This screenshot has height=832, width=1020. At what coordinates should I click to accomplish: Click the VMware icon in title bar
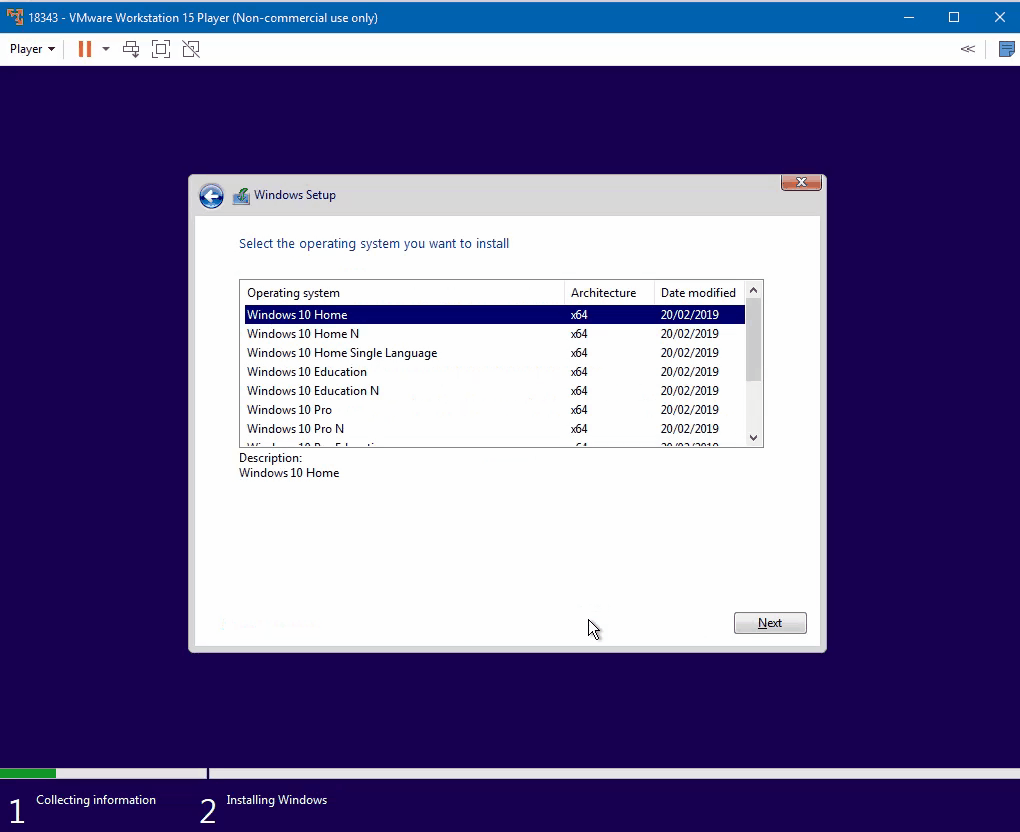(x=15, y=18)
